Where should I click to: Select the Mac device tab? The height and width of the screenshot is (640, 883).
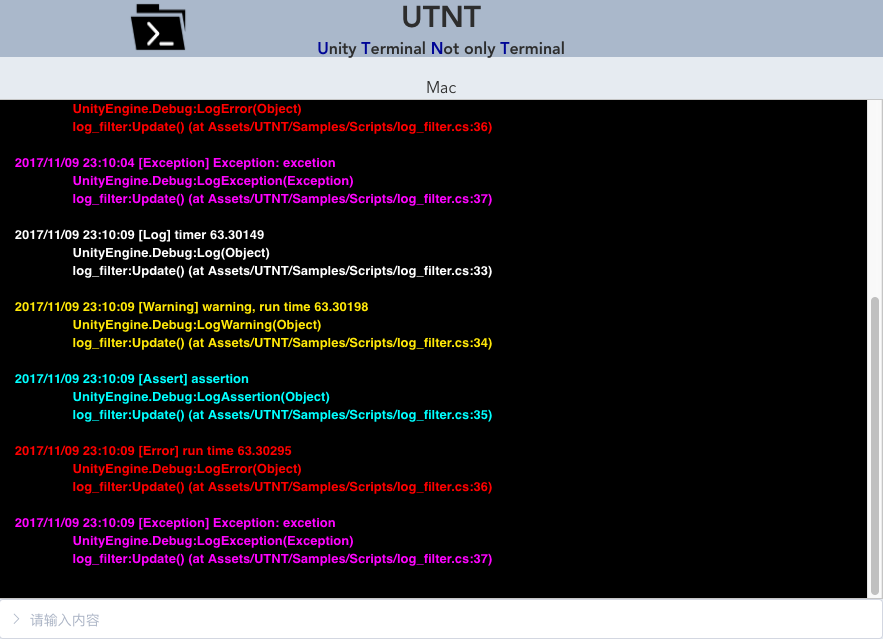click(x=441, y=87)
